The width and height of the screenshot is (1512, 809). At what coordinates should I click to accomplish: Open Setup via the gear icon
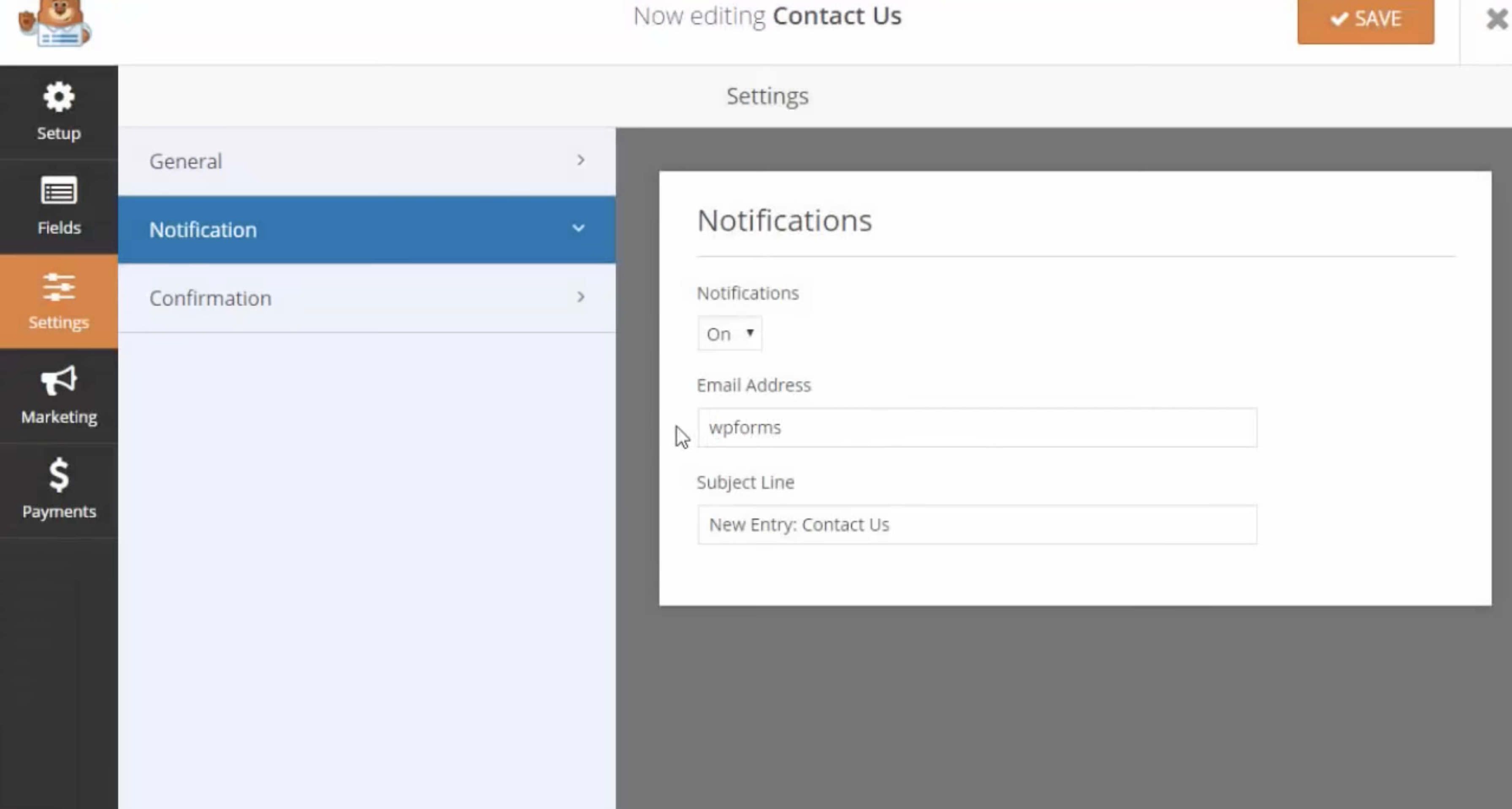pyautogui.click(x=59, y=97)
